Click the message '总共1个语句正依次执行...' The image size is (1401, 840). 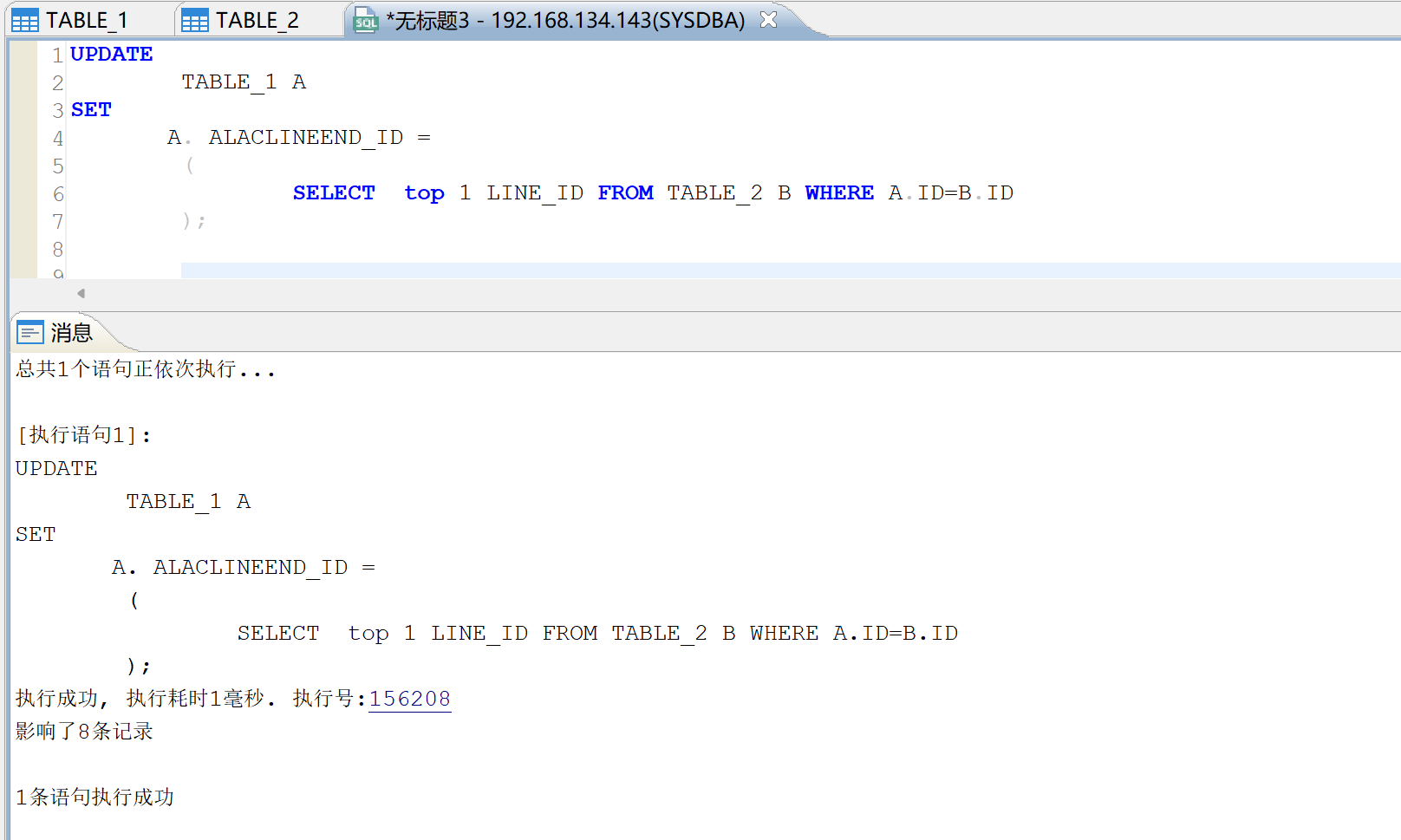click(x=146, y=369)
